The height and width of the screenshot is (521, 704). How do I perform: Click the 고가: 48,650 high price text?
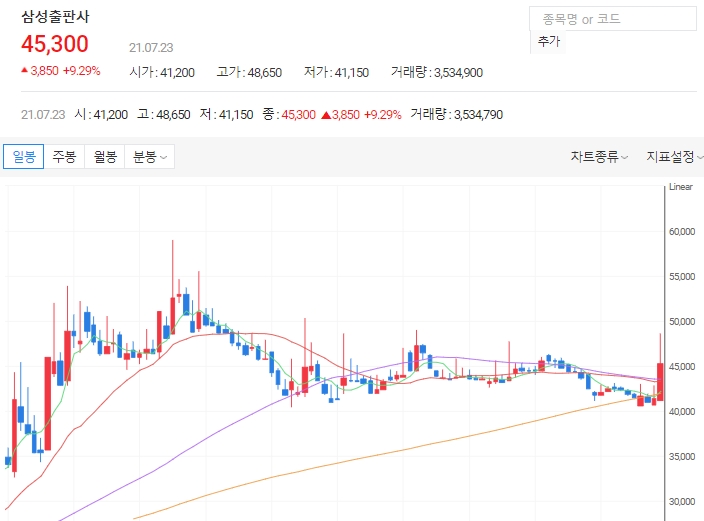(249, 72)
